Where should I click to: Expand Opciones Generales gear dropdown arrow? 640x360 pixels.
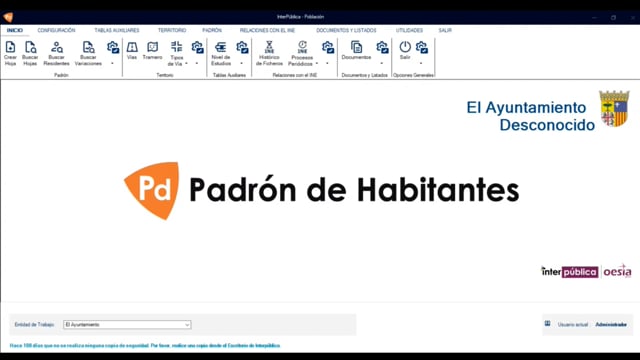[x=421, y=63]
